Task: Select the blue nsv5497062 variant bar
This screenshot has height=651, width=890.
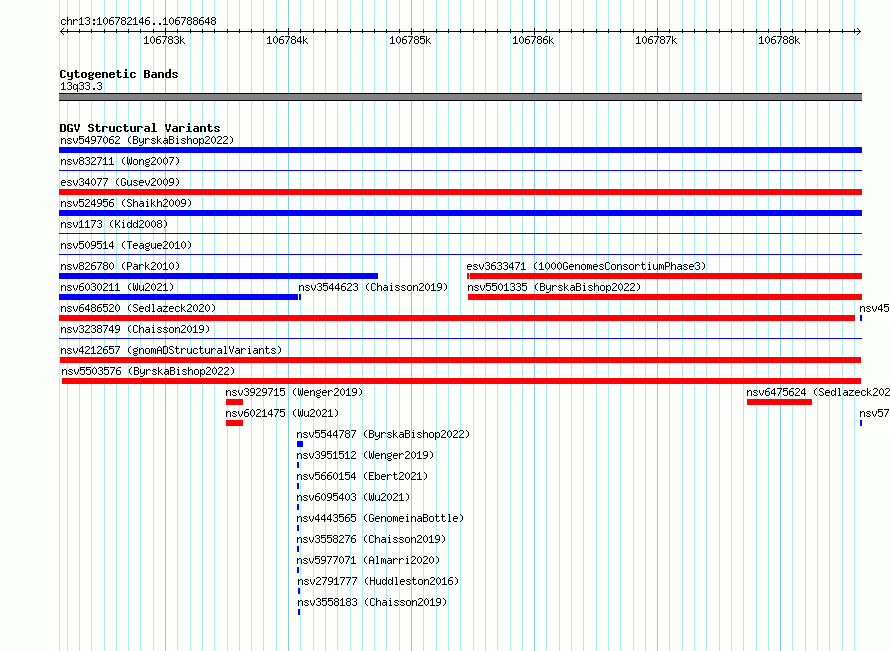Action: 460,150
